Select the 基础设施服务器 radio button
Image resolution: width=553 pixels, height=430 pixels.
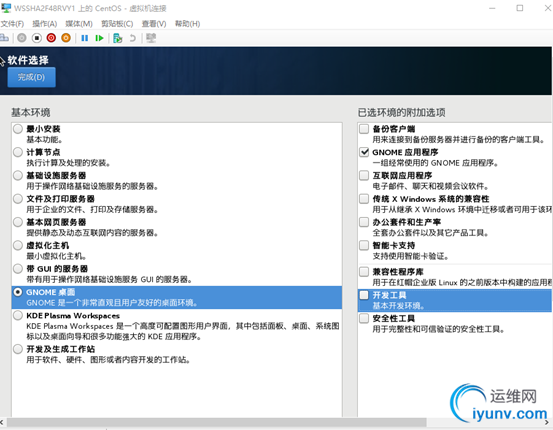(x=18, y=175)
